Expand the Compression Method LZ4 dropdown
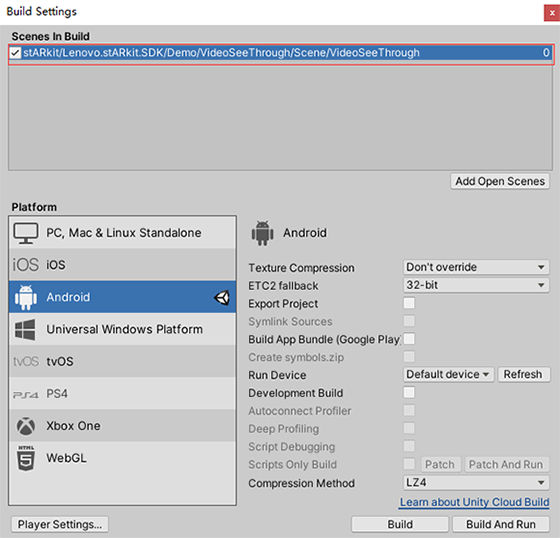The image size is (560, 538). [x=476, y=483]
